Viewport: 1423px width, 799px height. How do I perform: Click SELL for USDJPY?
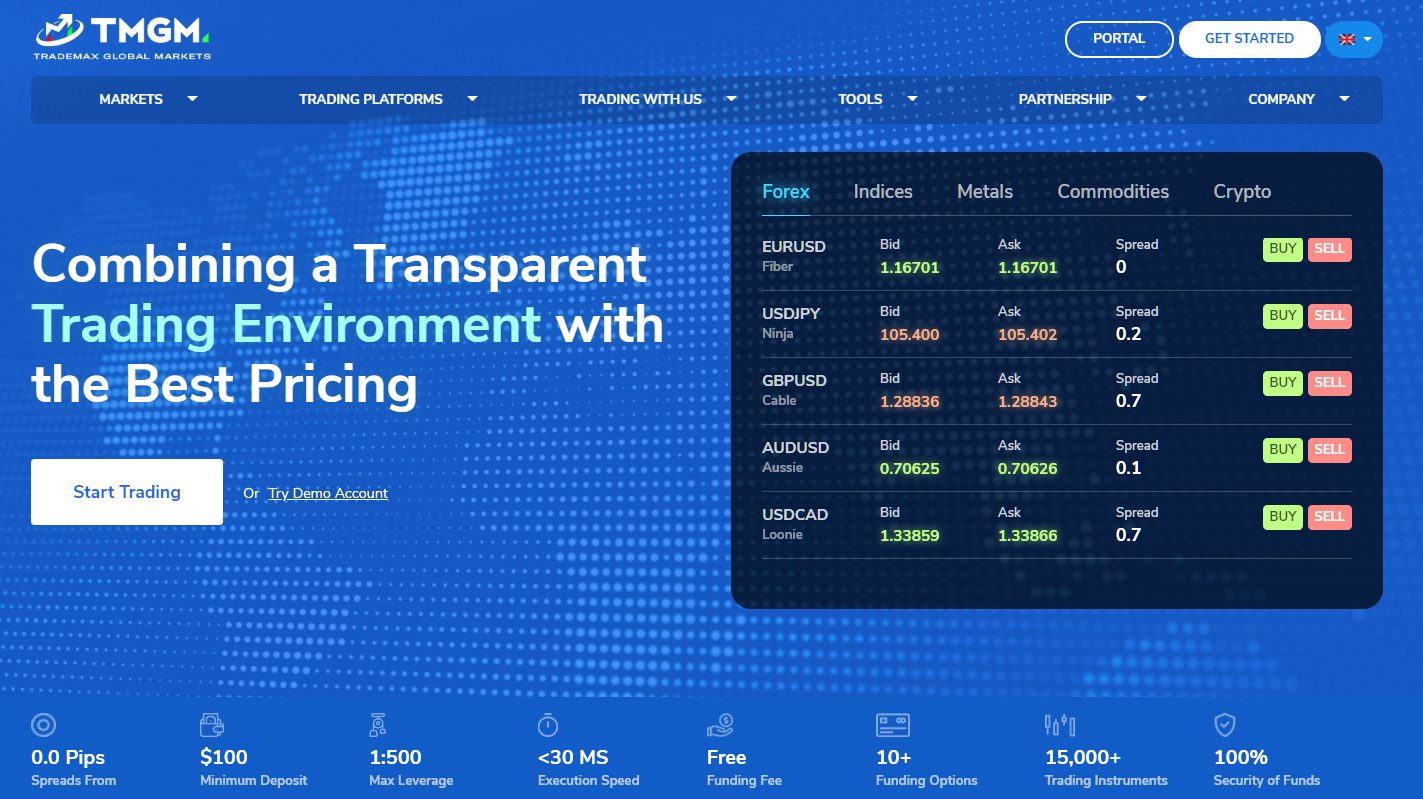(x=1329, y=316)
